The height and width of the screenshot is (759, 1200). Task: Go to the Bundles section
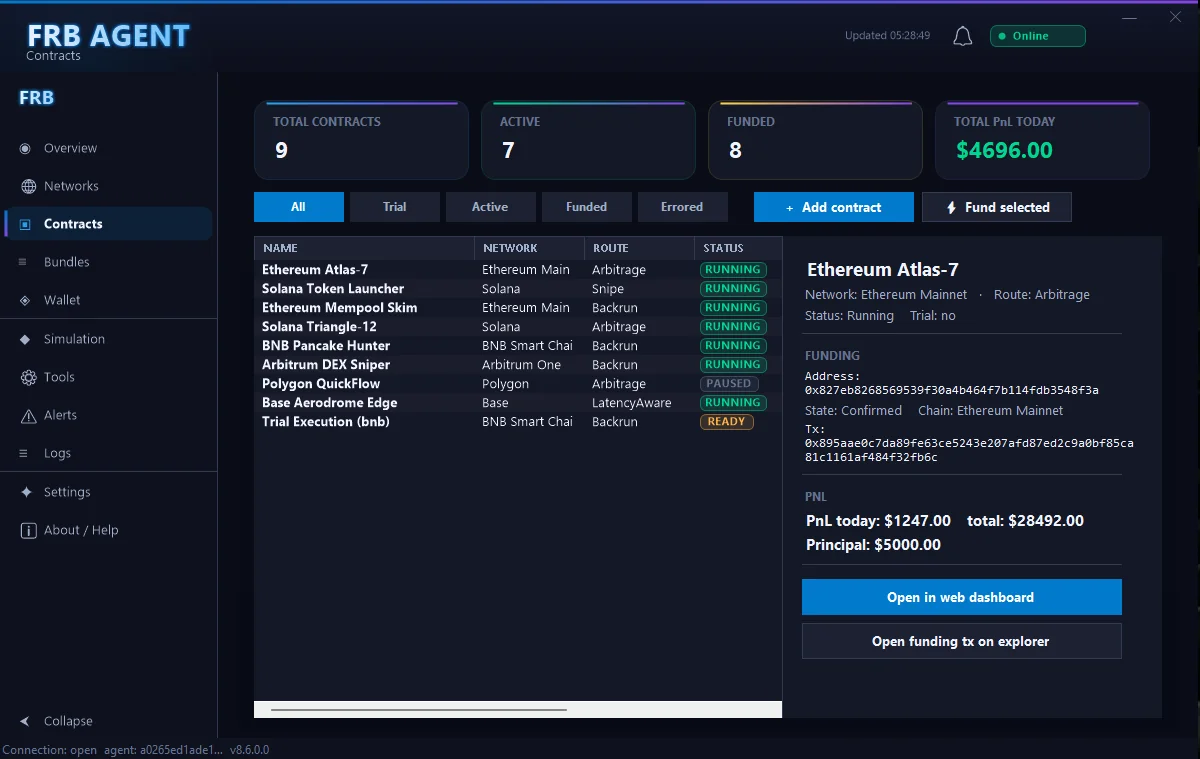coord(109,262)
